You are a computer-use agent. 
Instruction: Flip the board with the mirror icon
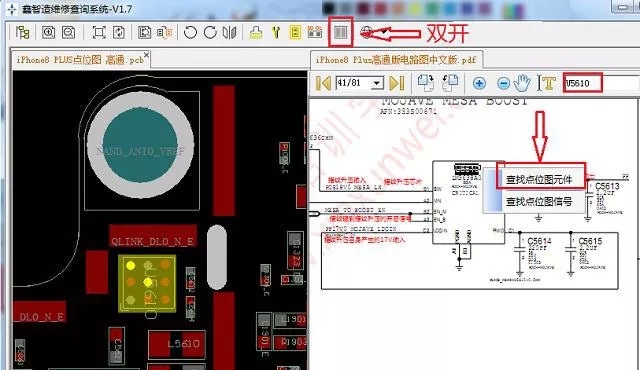point(230,32)
